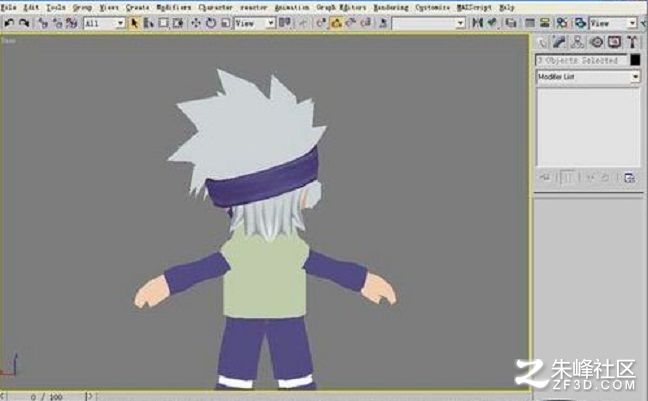
Task: Switch to the Display command panel tab
Action: click(614, 42)
